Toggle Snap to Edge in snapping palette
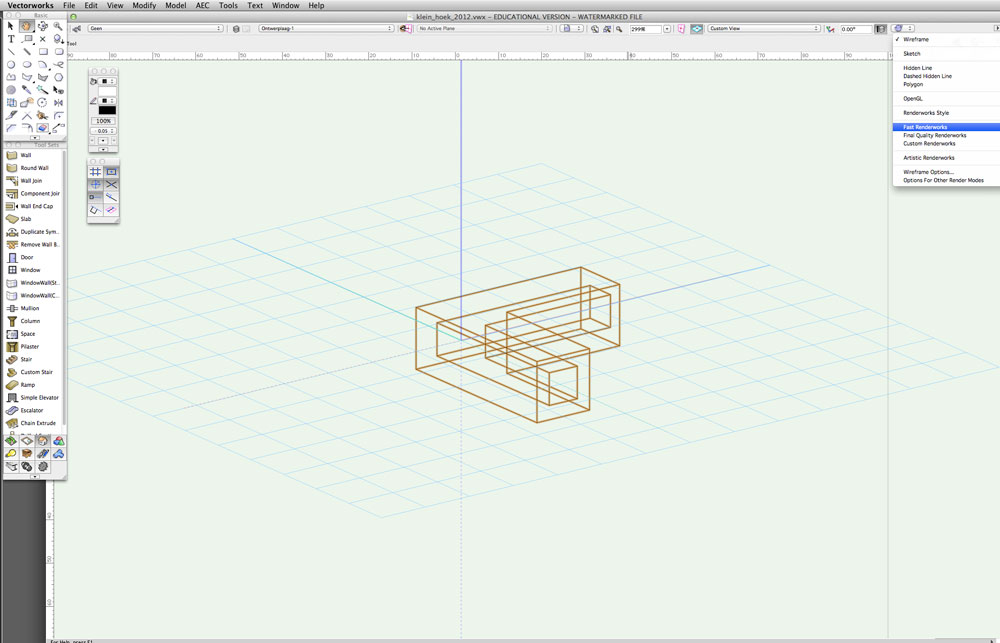Viewport: 1000px width, 643px height. coord(111,197)
